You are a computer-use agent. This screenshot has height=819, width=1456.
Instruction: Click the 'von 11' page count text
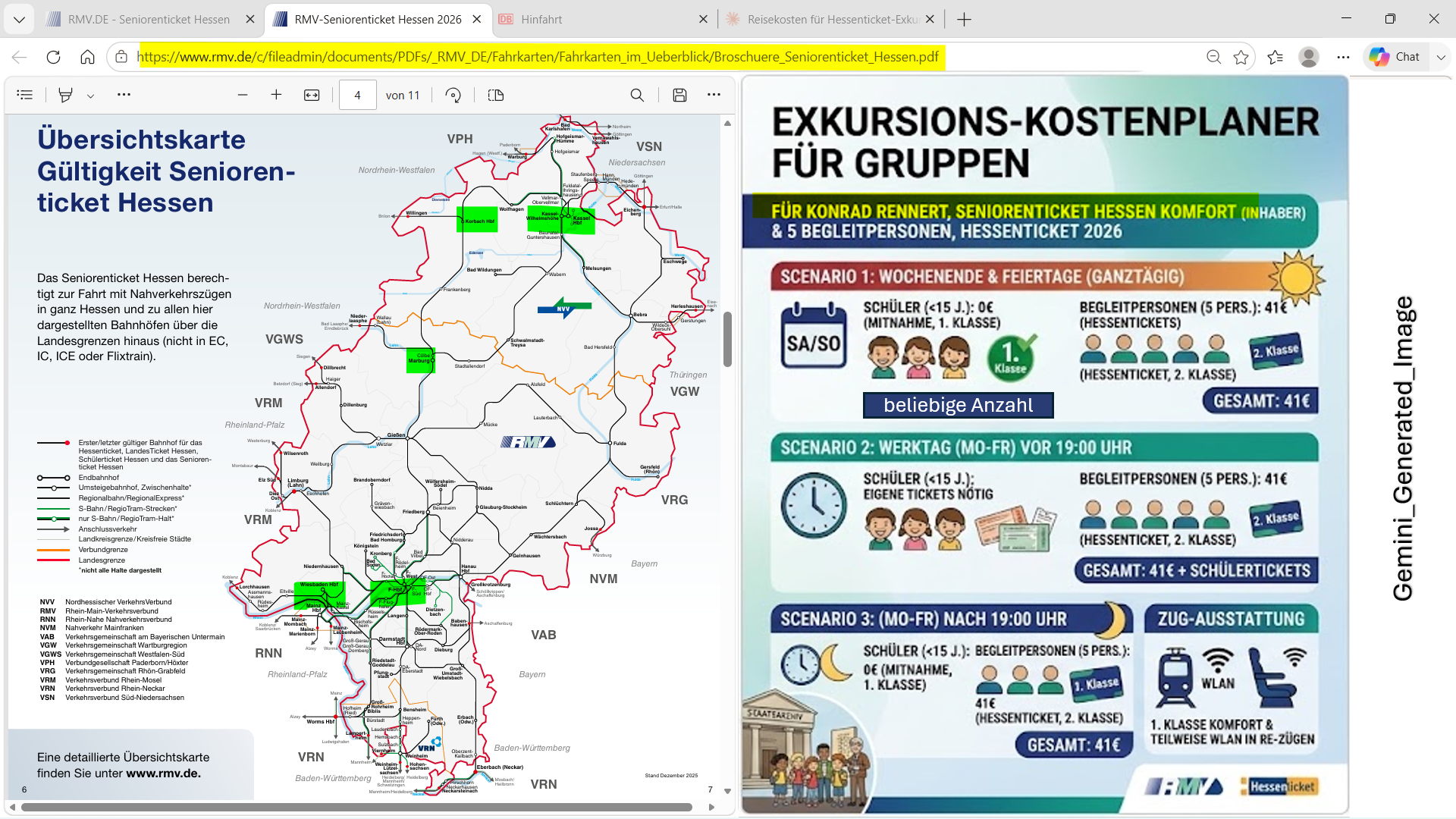point(403,96)
